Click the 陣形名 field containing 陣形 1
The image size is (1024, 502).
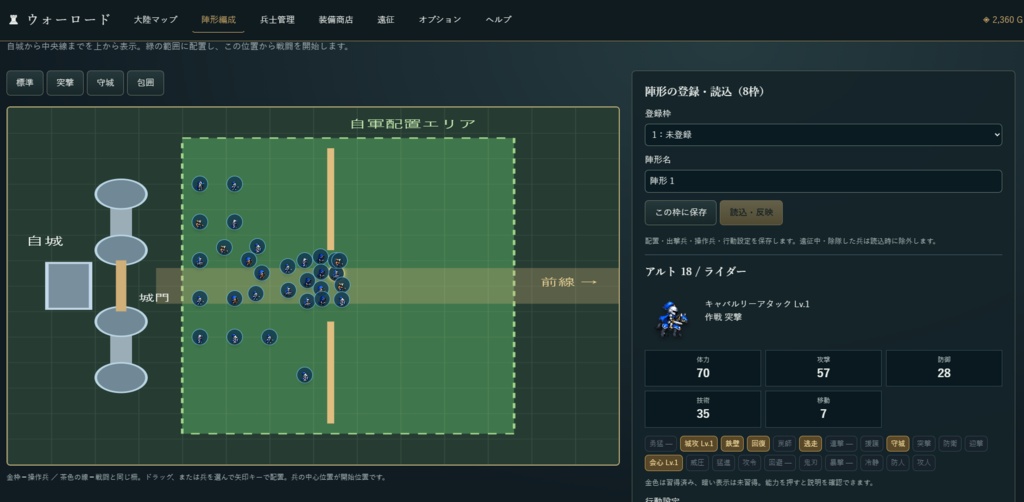pos(823,181)
